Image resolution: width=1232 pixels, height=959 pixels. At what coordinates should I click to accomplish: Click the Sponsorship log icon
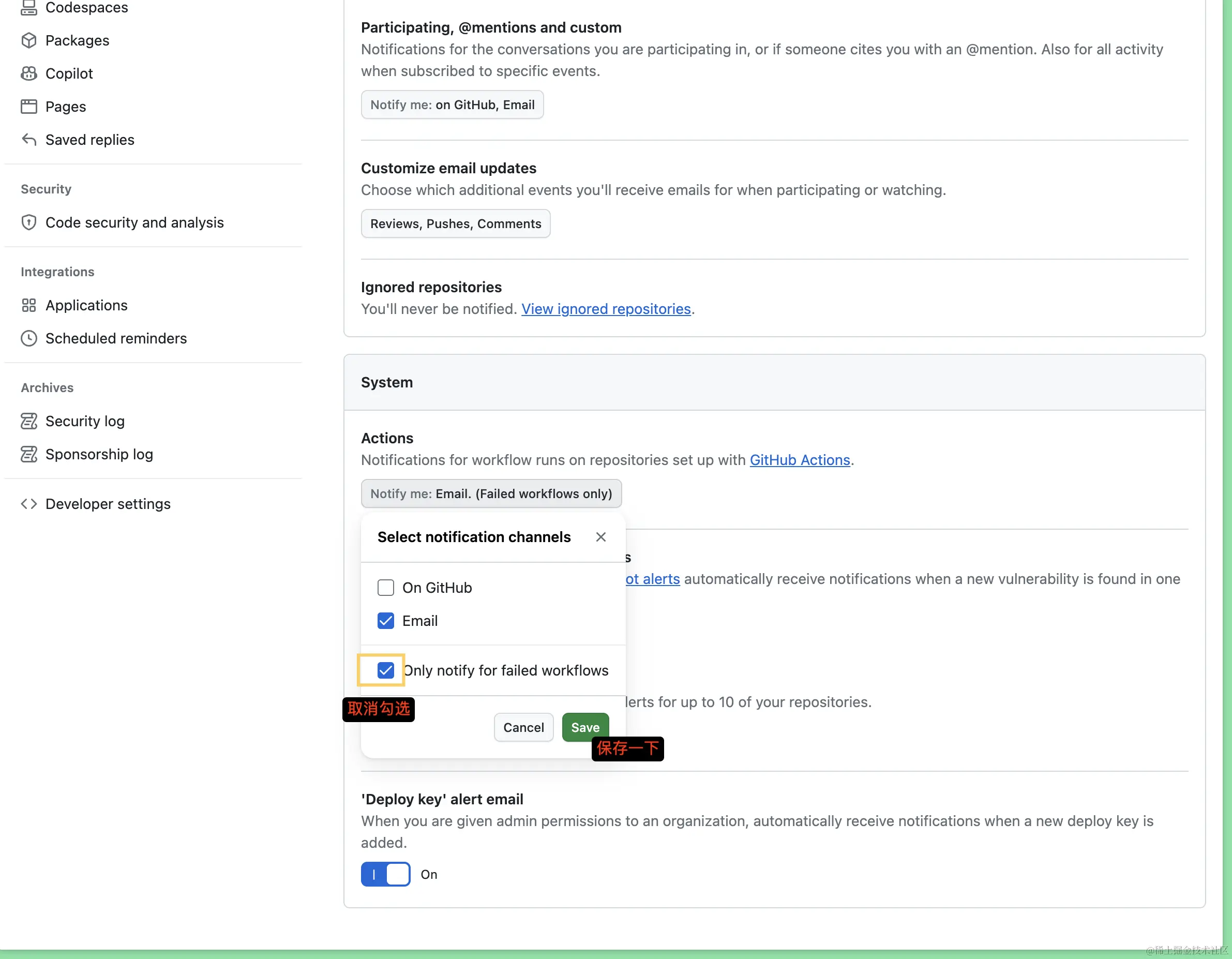coord(29,454)
